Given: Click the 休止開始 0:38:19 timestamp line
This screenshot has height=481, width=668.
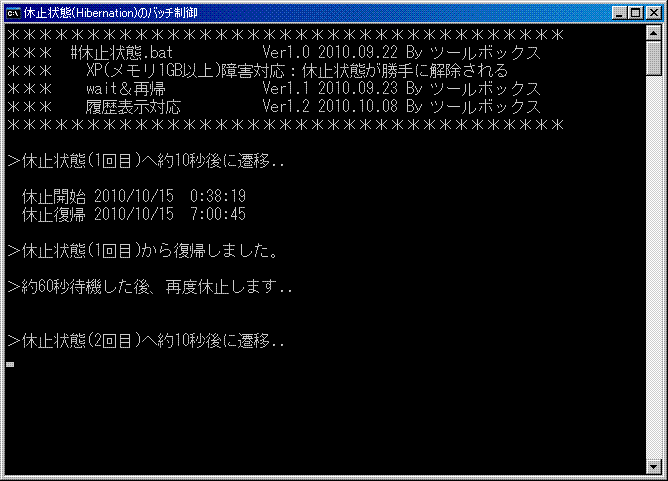Looking at the screenshot, I should pos(134,196).
